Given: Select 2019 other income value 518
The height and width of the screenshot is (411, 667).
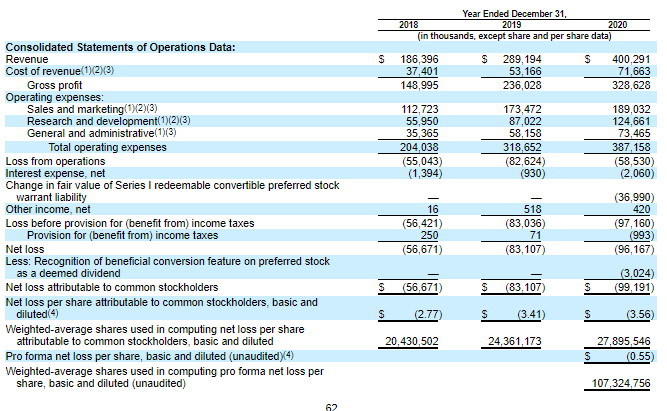Looking at the screenshot, I should coord(533,209).
